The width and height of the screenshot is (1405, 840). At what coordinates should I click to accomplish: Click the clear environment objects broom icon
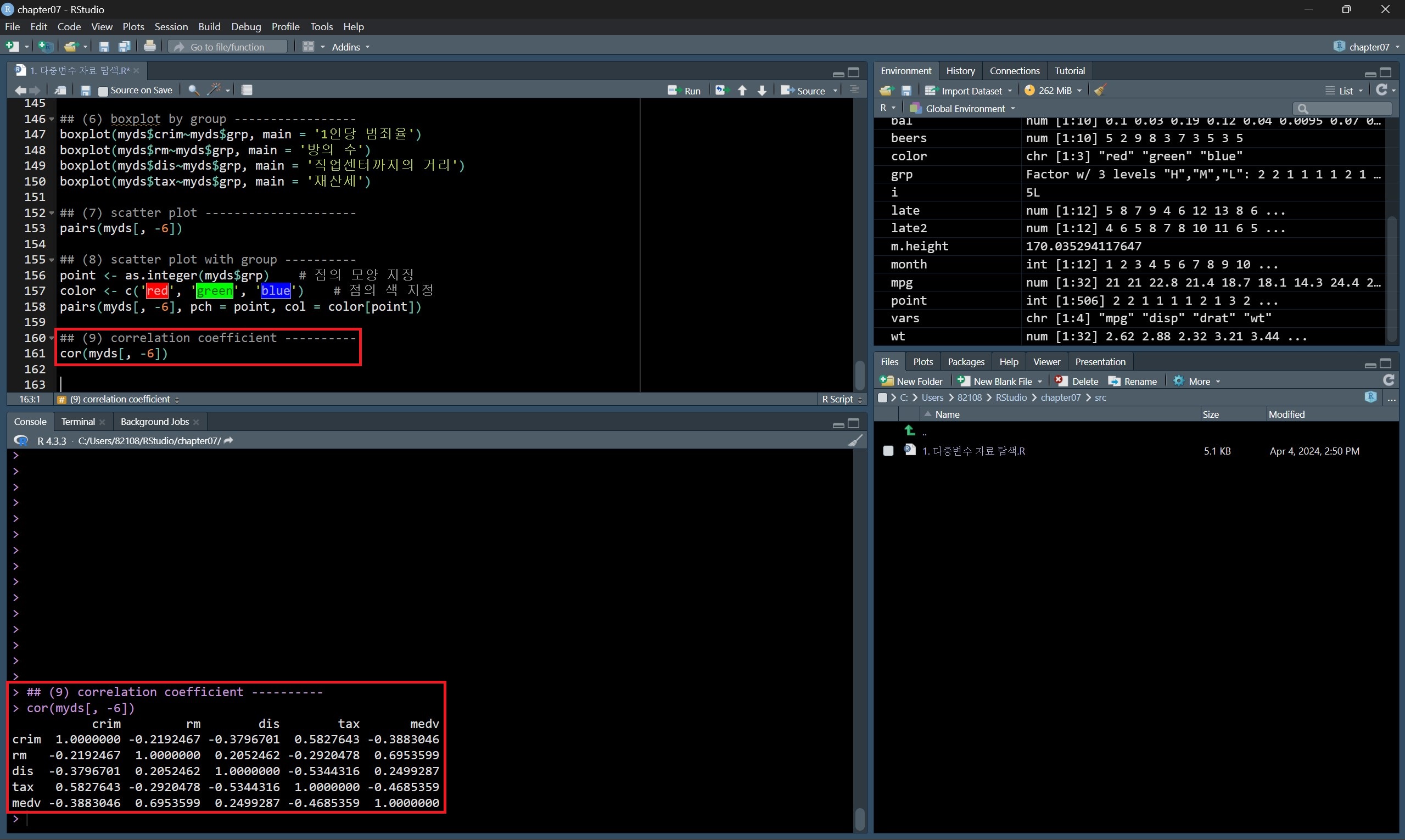(x=1100, y=91)
